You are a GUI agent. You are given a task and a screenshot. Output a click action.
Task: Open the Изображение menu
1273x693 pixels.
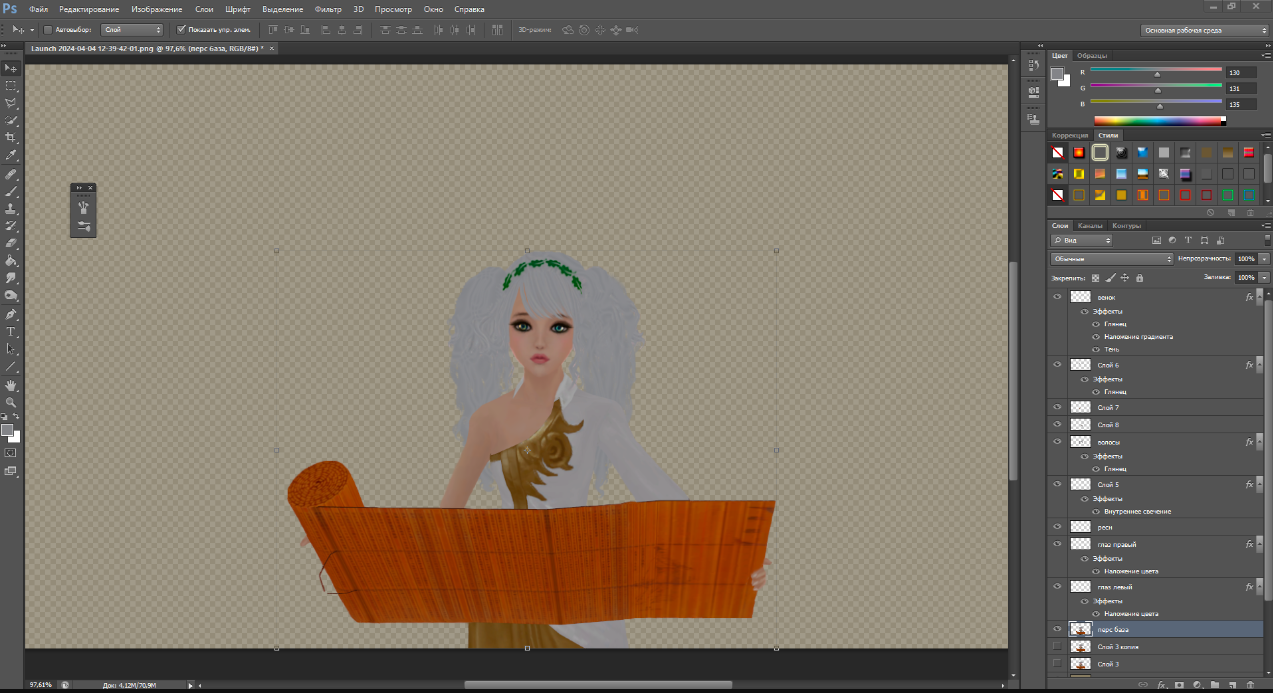tap(157, 9)
